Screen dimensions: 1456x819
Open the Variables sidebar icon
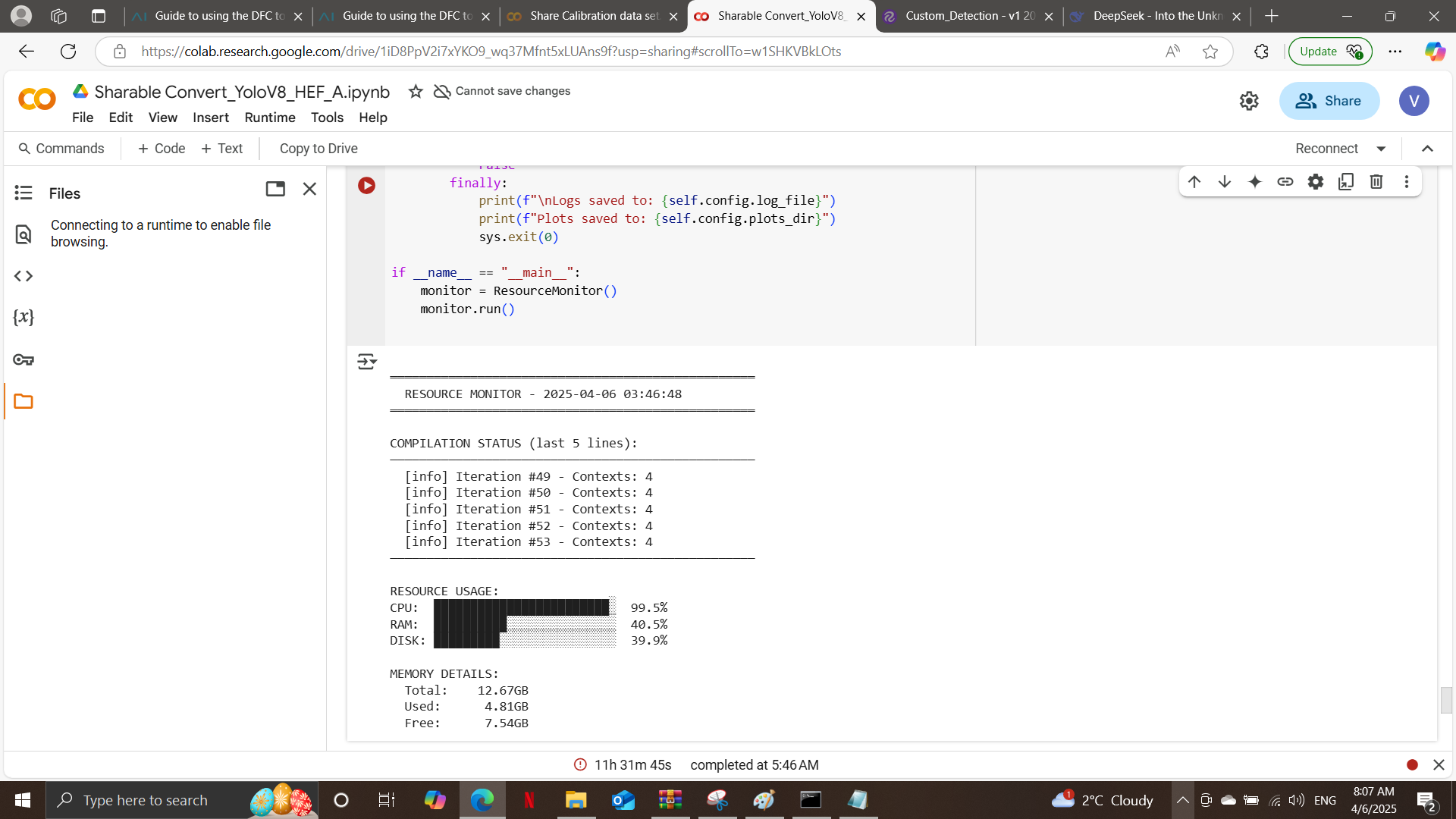click(x=24, y=317)
